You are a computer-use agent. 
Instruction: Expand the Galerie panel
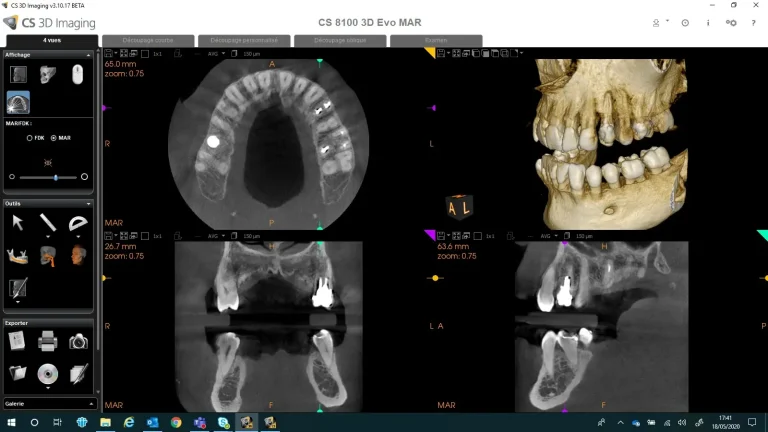(91, 404)
